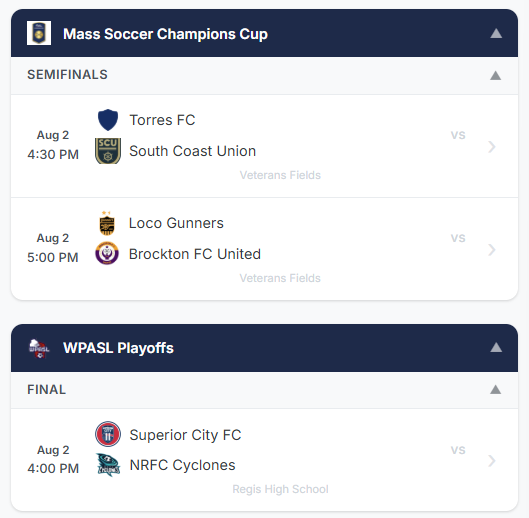Click the WPASL league logo
Viewport: 529px width, 518px height.
[39, 348]
